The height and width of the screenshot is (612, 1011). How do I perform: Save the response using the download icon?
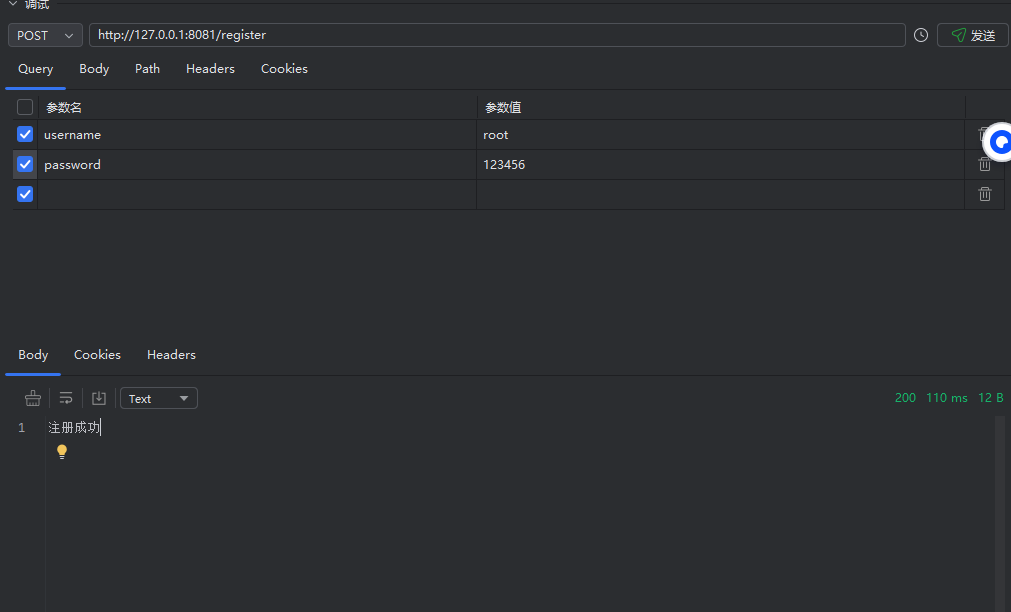tap(99, 398)
